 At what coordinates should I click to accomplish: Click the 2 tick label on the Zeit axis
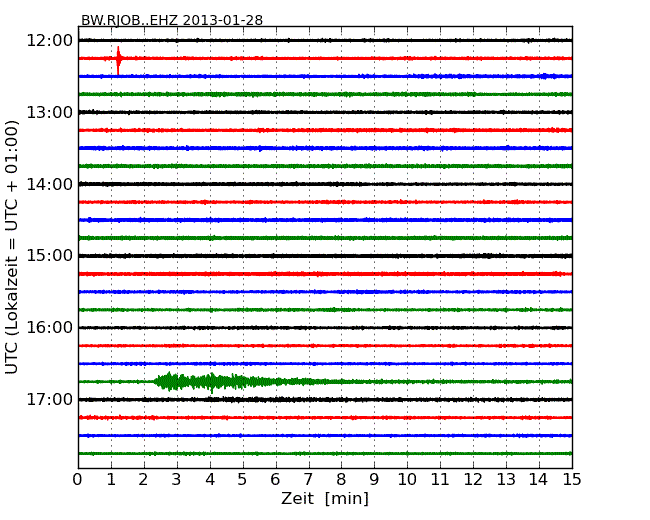point(143,480)
